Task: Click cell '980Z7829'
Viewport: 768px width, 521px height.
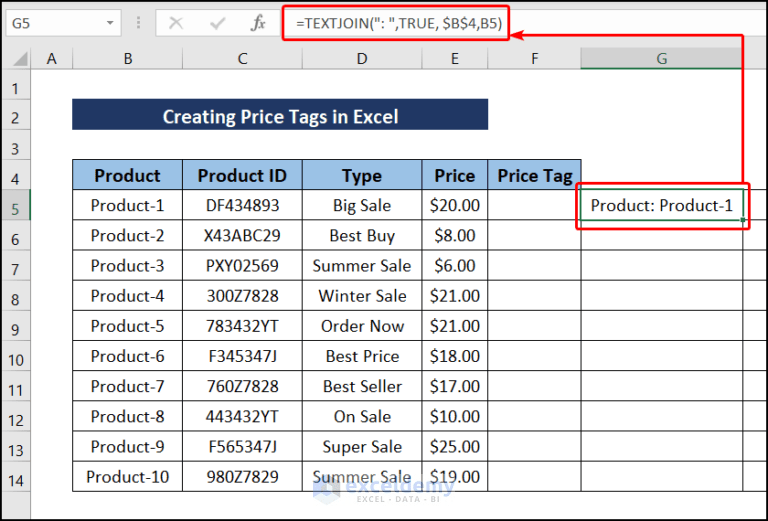Action: pyautogui.click(x=242, y=477)
